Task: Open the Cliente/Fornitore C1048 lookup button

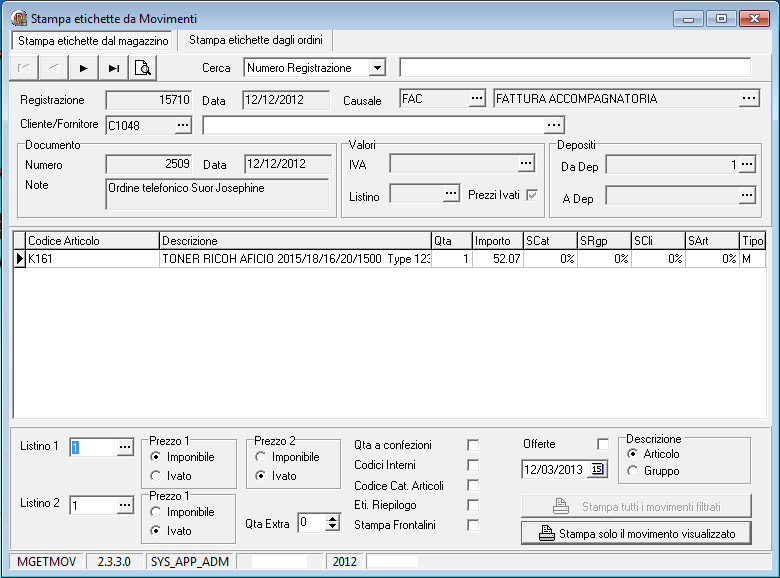Action: click(x=183, y=125)
